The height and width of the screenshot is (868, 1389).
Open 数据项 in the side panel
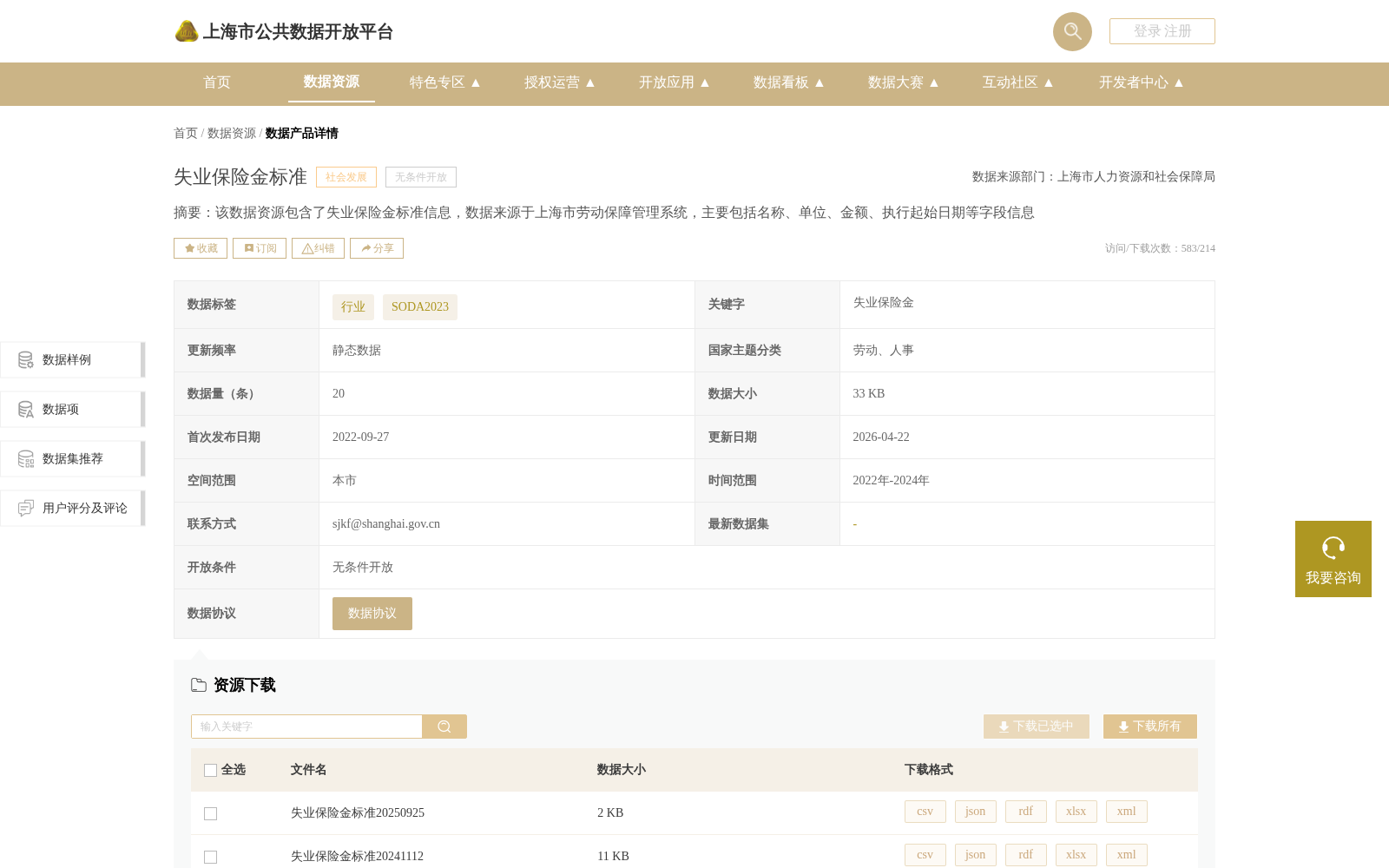[x=72, y=409]
